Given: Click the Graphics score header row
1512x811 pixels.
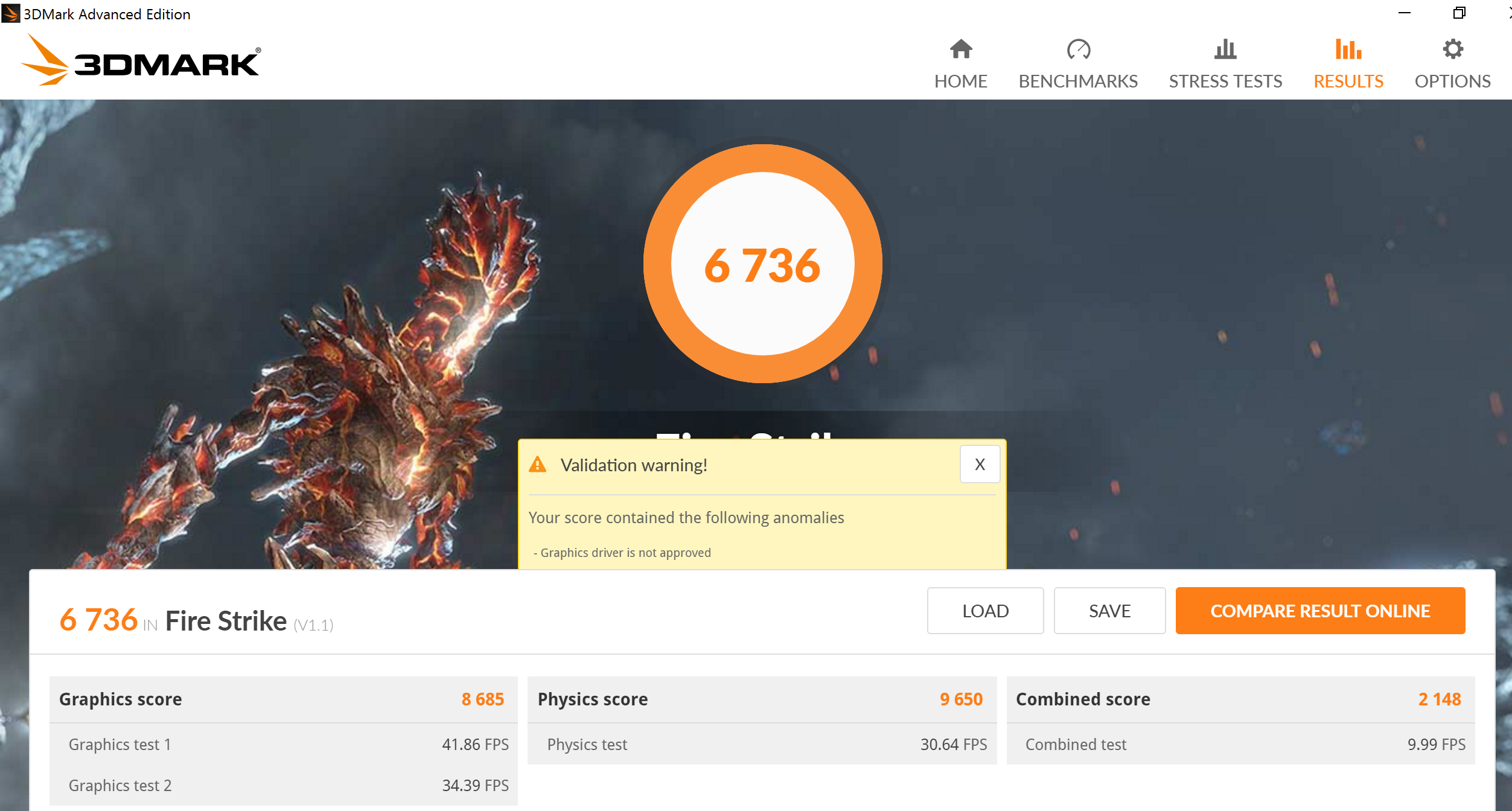Looking at the screenshot, I should point(282,699).
